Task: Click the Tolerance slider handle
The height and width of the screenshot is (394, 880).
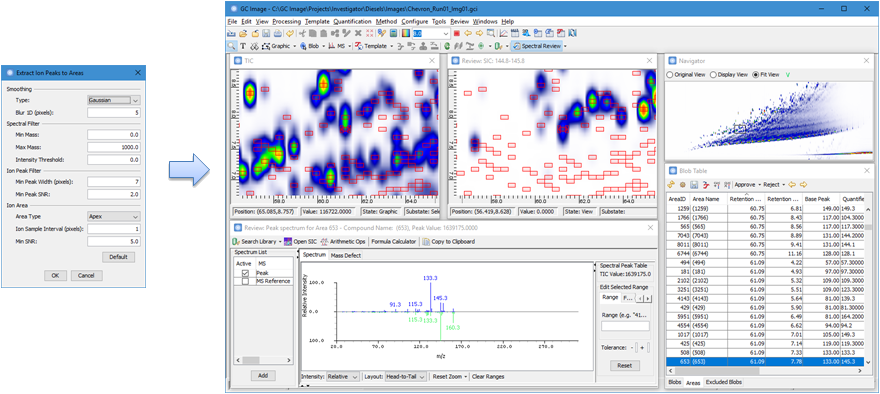Action: (x=636, y=347)
